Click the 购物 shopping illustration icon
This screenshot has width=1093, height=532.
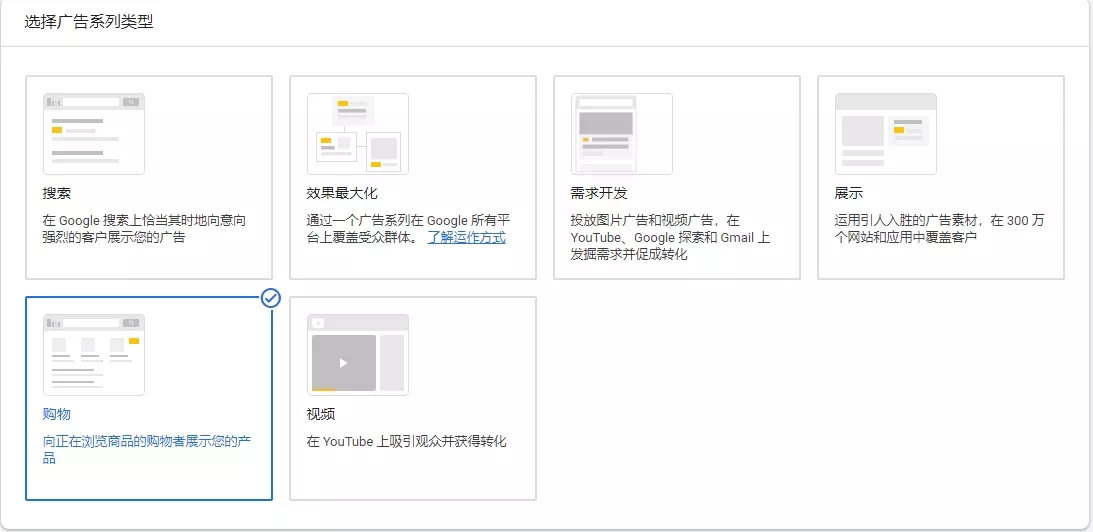pos(94,355)
